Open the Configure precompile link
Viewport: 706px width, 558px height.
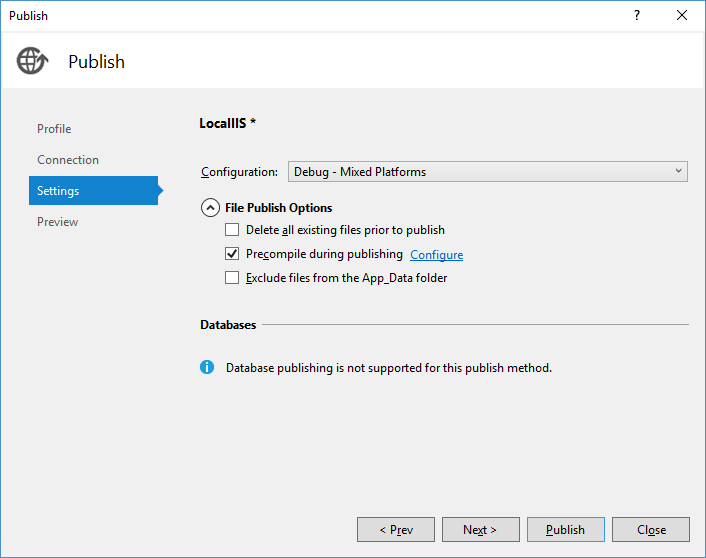436,255
